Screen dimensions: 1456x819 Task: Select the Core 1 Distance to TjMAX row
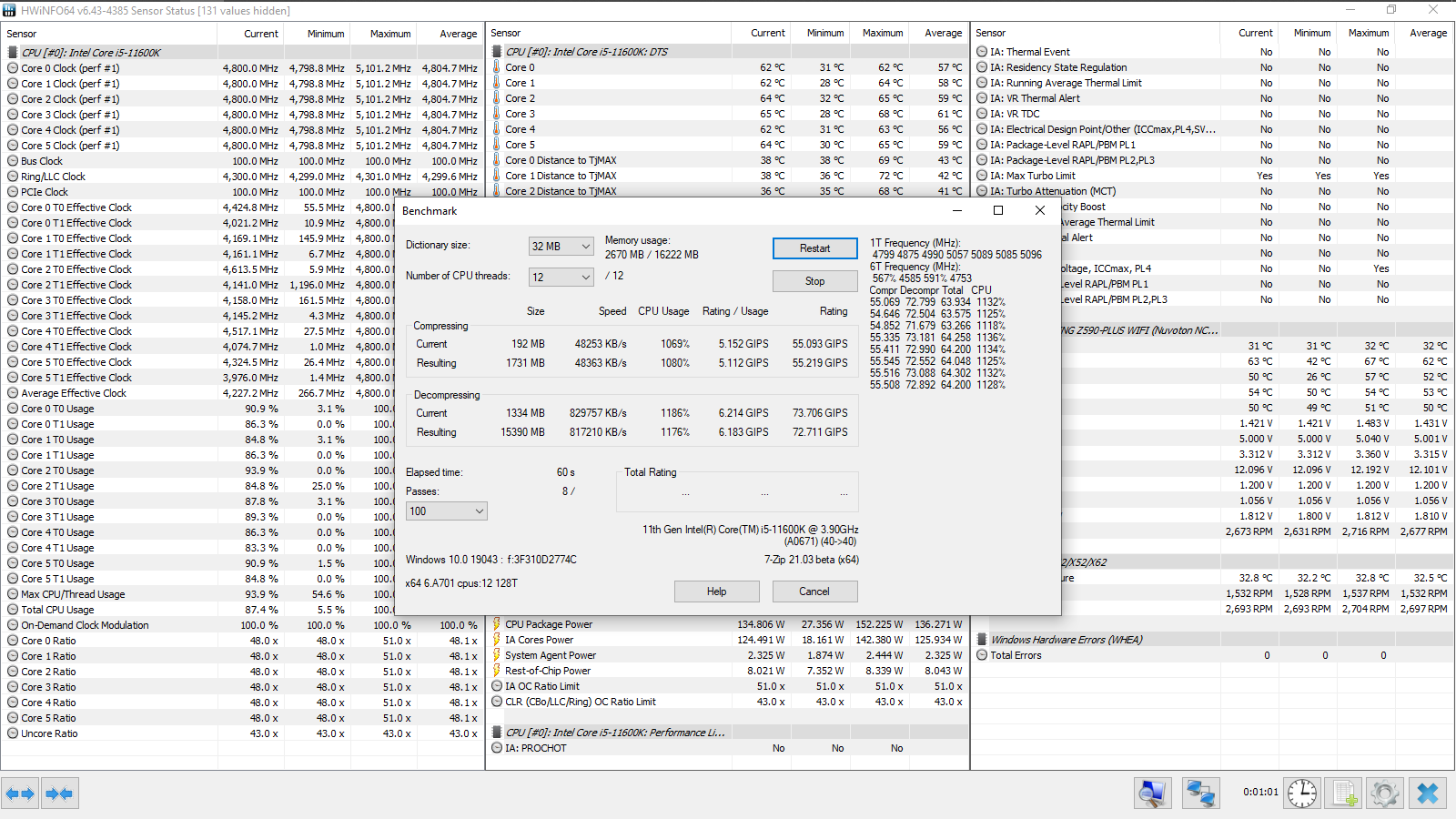click(728, 176)
